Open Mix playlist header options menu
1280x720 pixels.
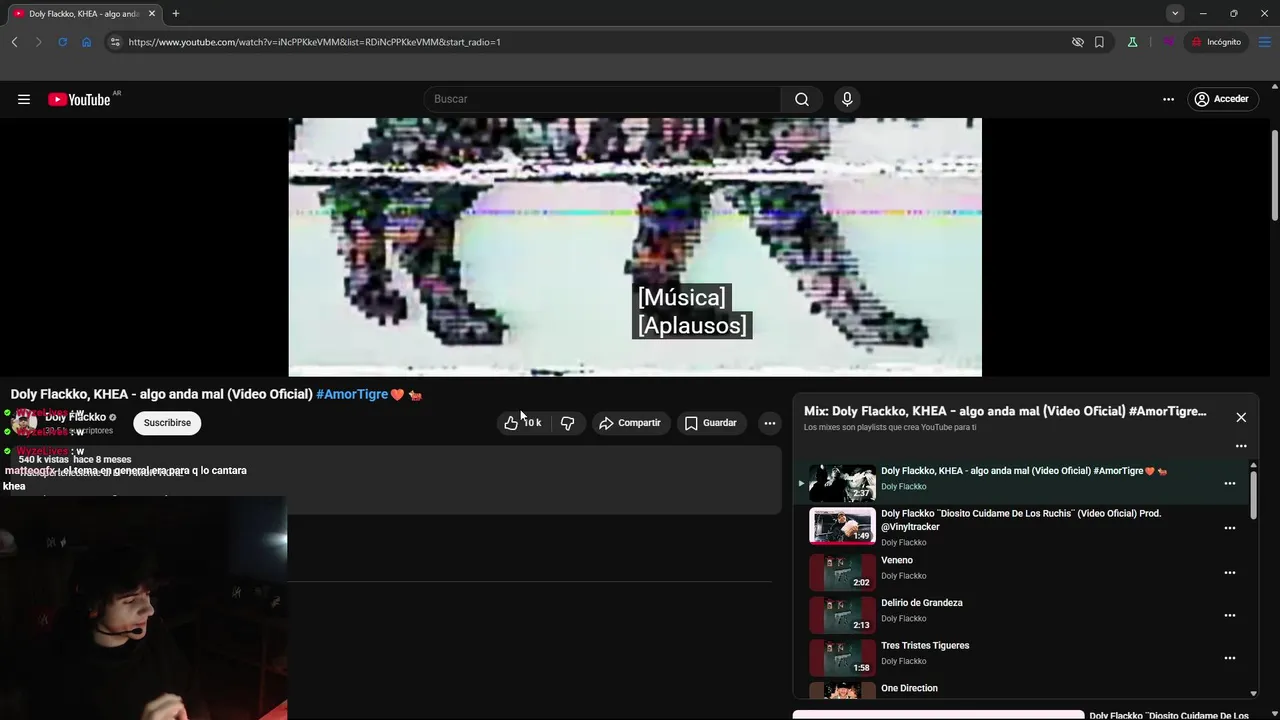1241,446
